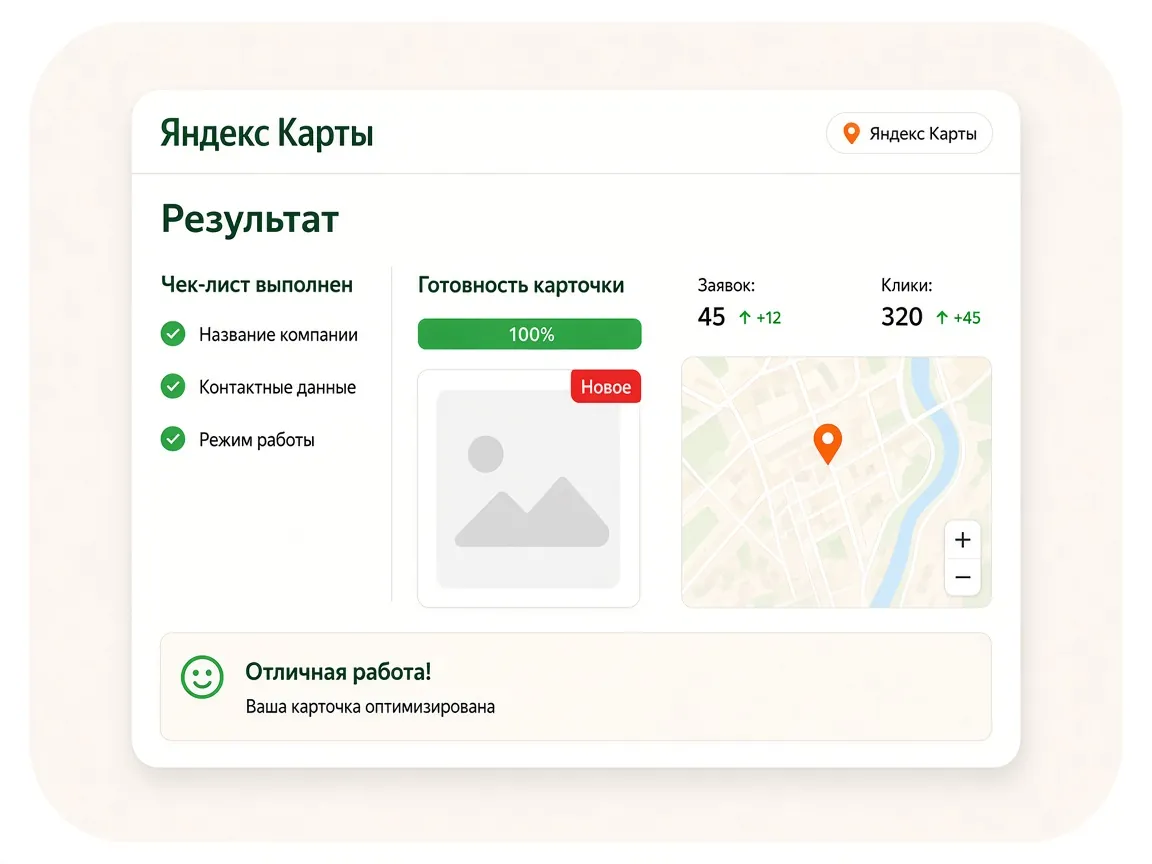Click the orange pin in the Яндекс Карты badge
Screen dimensions: 1152x864
point(851,134)
